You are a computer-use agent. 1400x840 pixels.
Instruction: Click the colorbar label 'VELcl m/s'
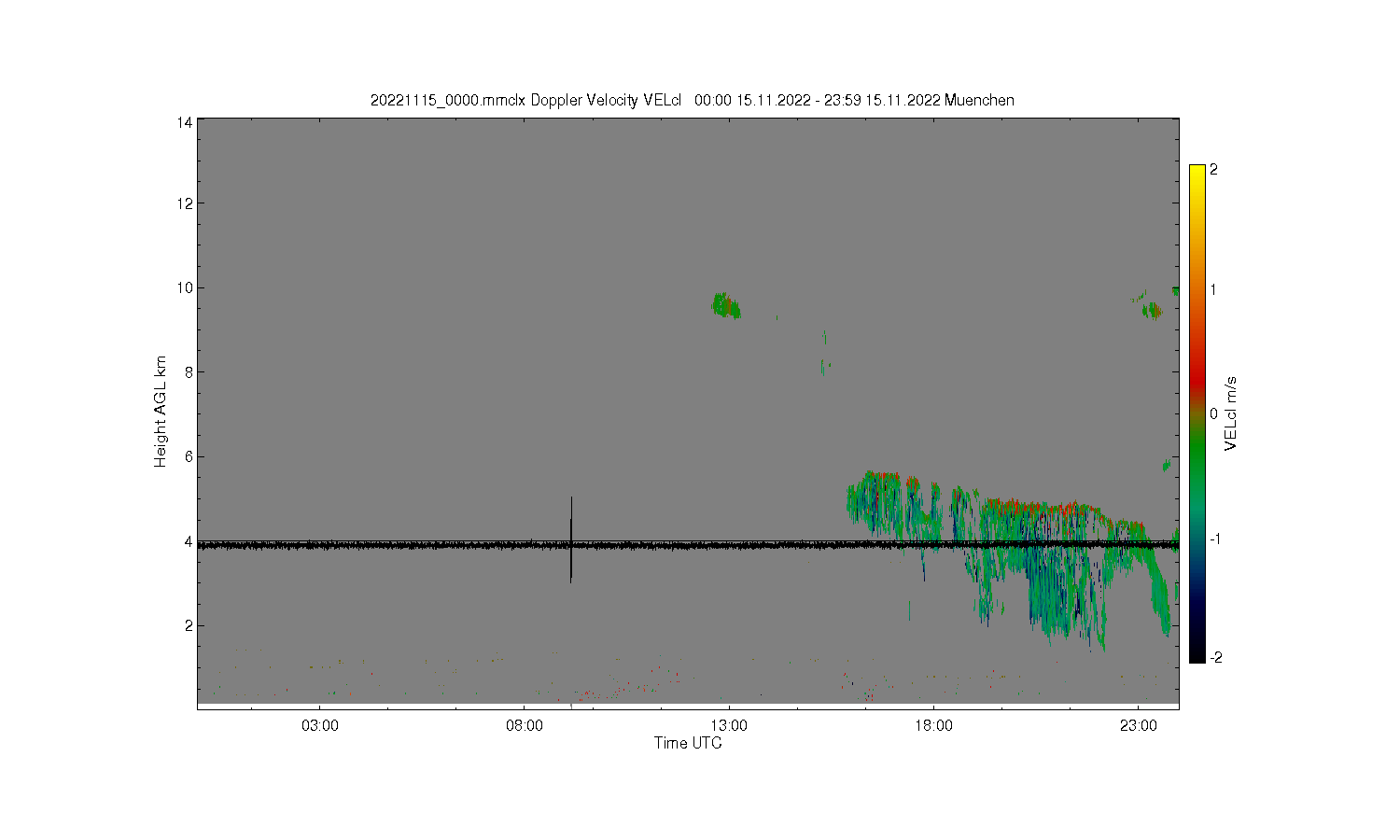[x=1231, y=413]
